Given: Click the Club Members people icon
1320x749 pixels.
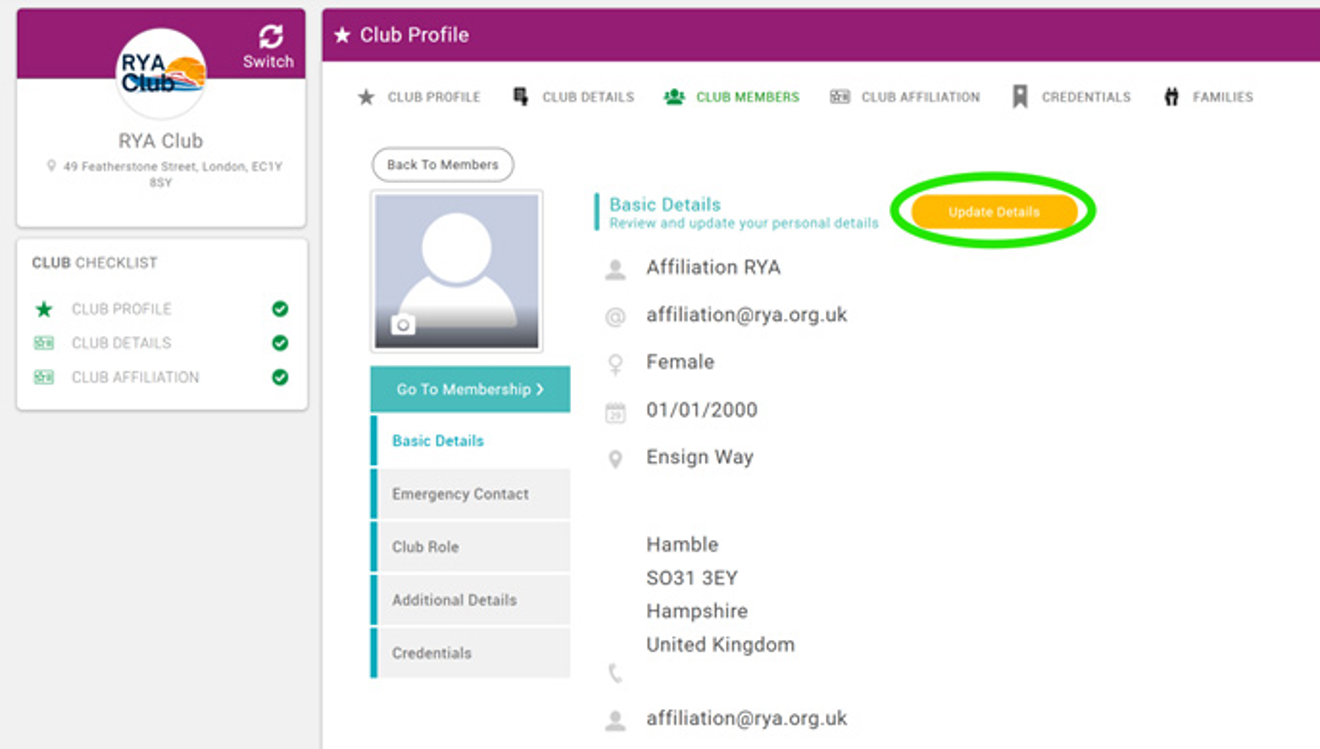Looking at the screenshot, I should pos(674,97).
